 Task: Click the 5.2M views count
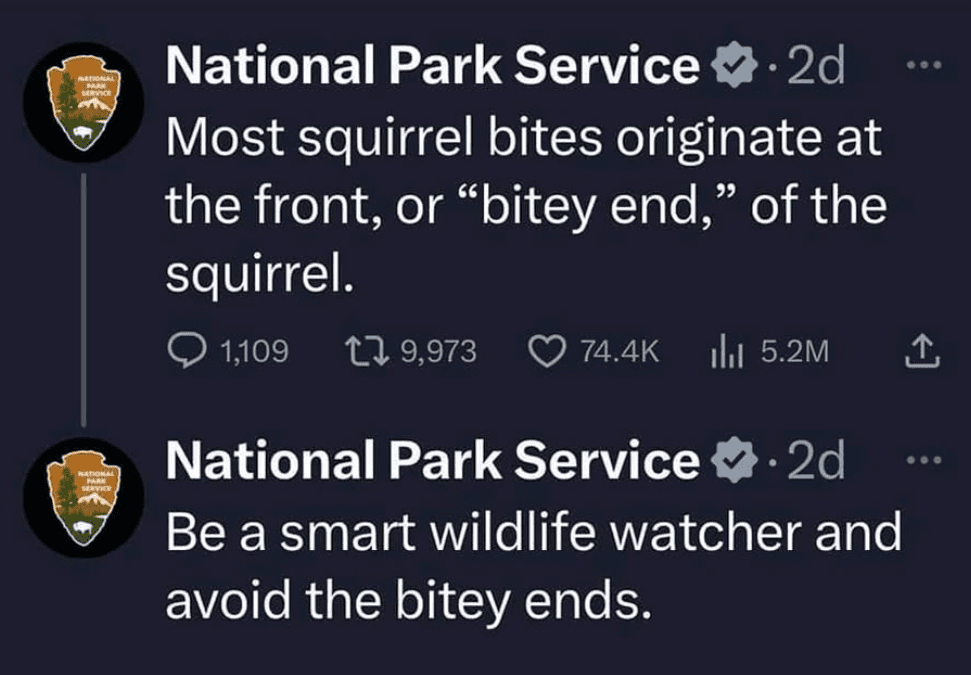click(795, 351)
